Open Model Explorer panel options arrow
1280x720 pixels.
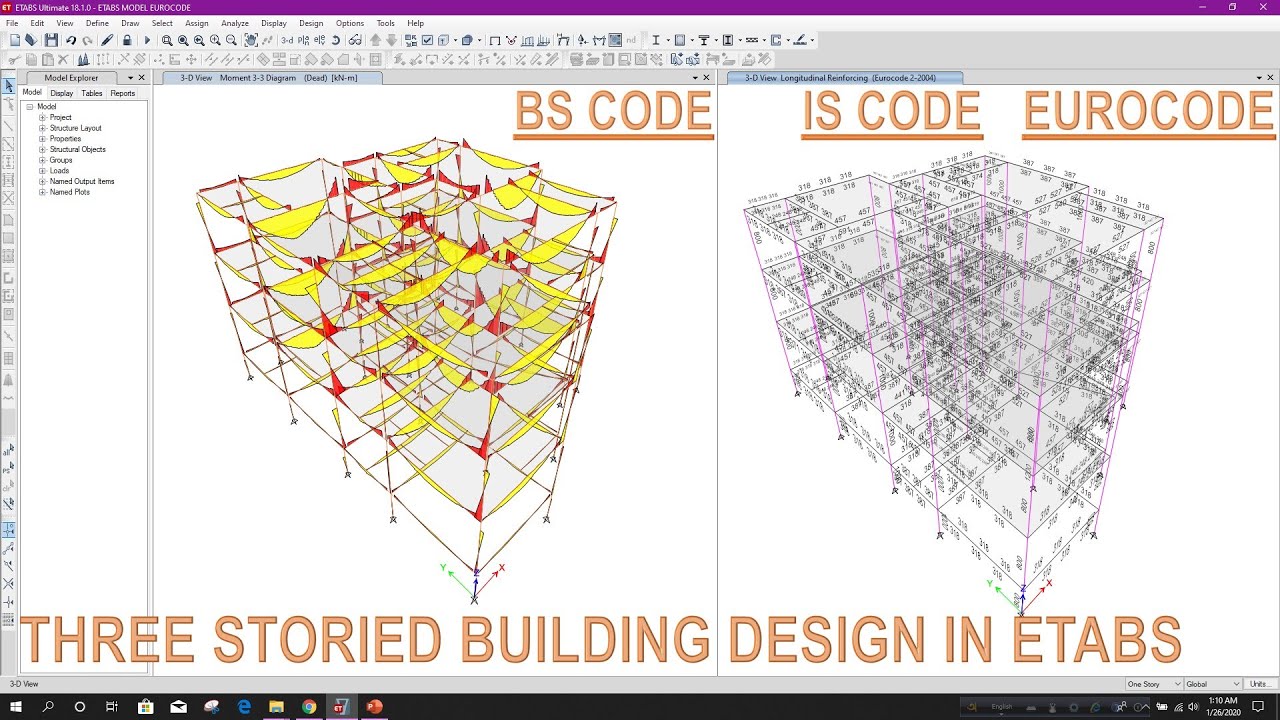[x=130, y=78]
